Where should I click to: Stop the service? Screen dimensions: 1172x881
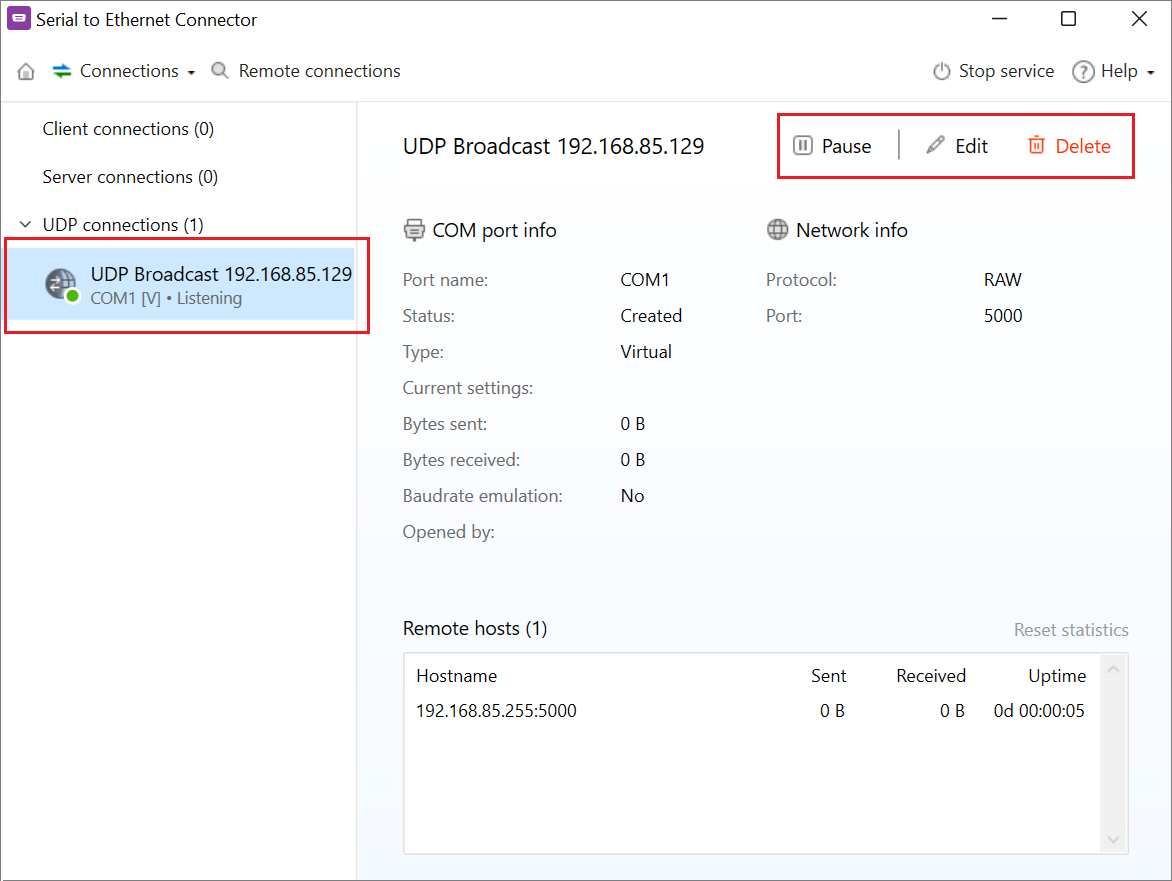pyautogui.click(x=1006, y=71)
